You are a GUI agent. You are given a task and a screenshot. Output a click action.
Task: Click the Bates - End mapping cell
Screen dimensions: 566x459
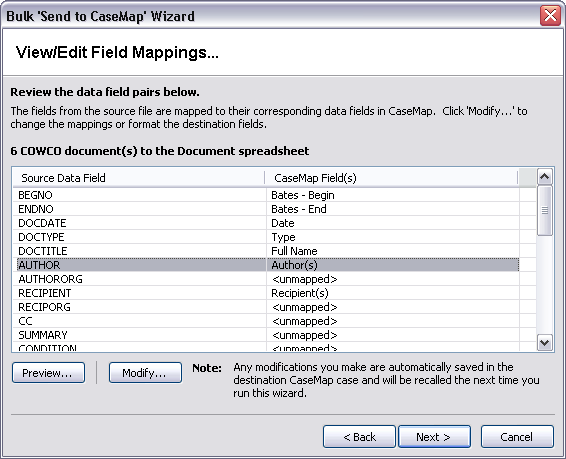(x=393, y=209)
